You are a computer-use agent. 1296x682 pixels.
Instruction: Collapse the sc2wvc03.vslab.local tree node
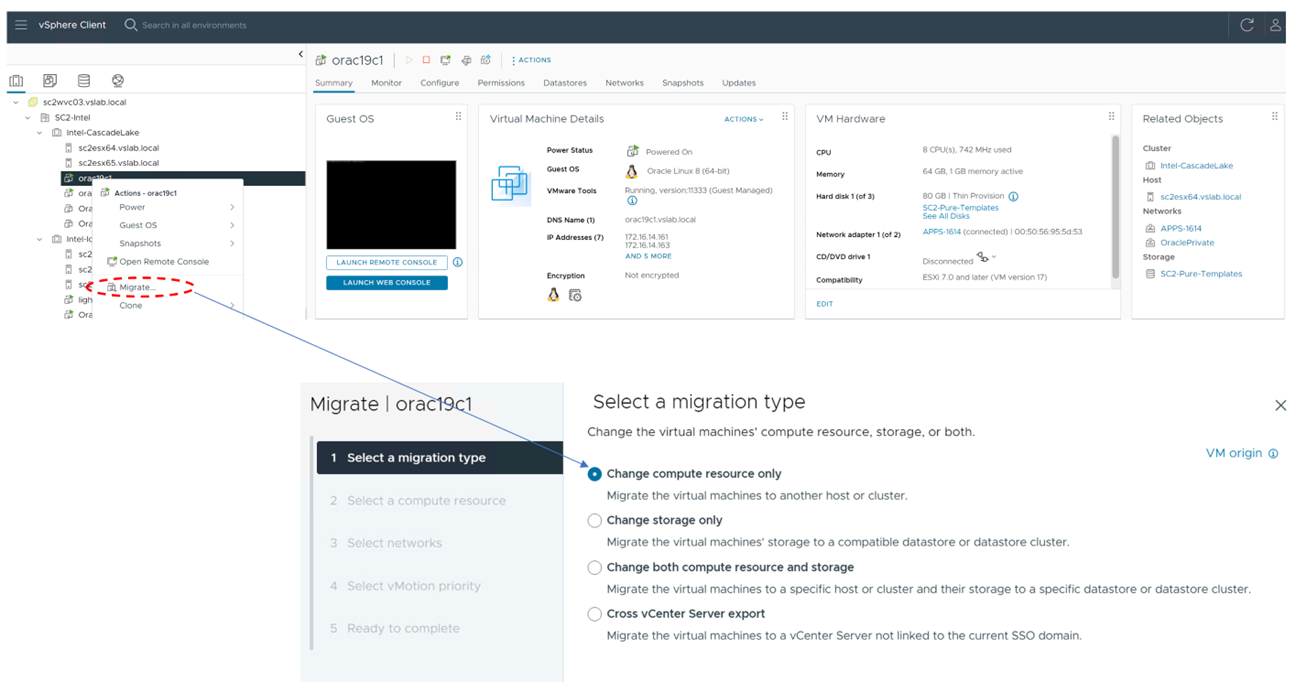coord(16,102)
